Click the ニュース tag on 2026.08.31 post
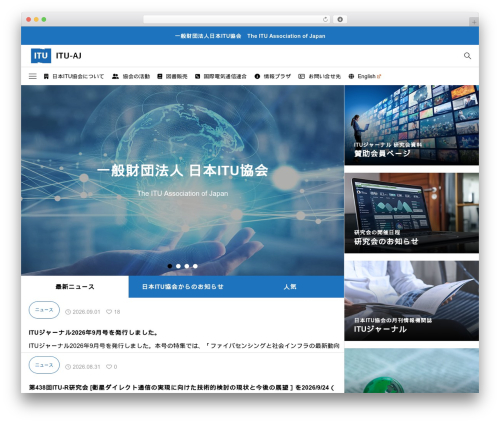This screenshot has height=423, width=500. coord(44,365)
